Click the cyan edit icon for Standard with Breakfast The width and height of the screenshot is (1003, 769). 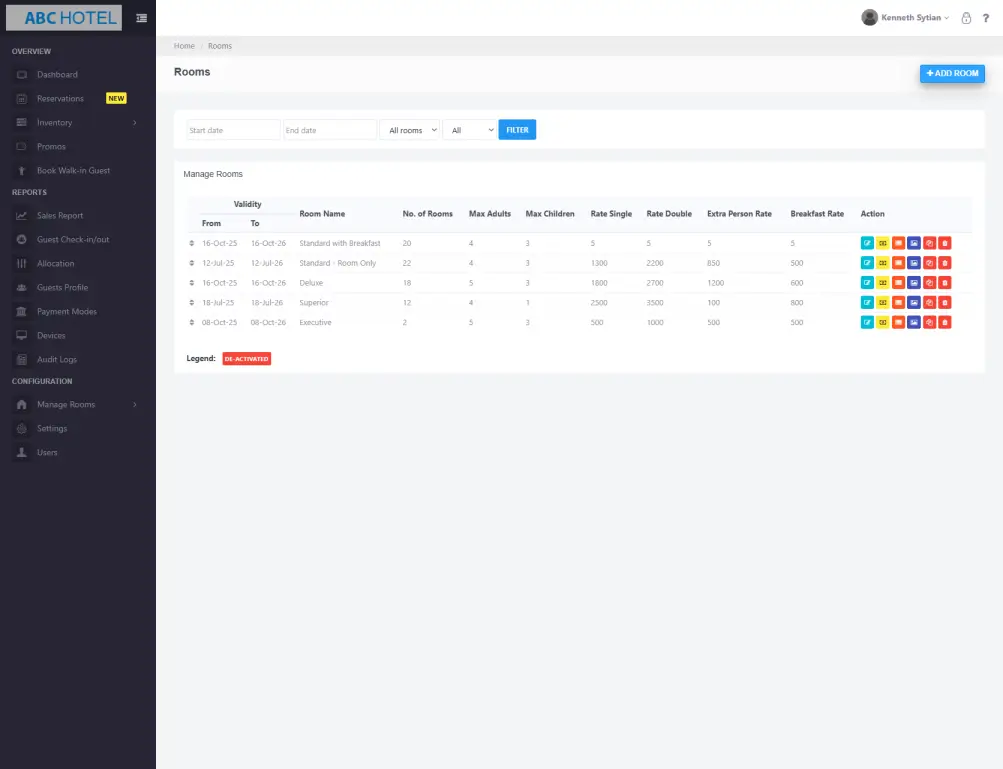[x=867, y=243]
